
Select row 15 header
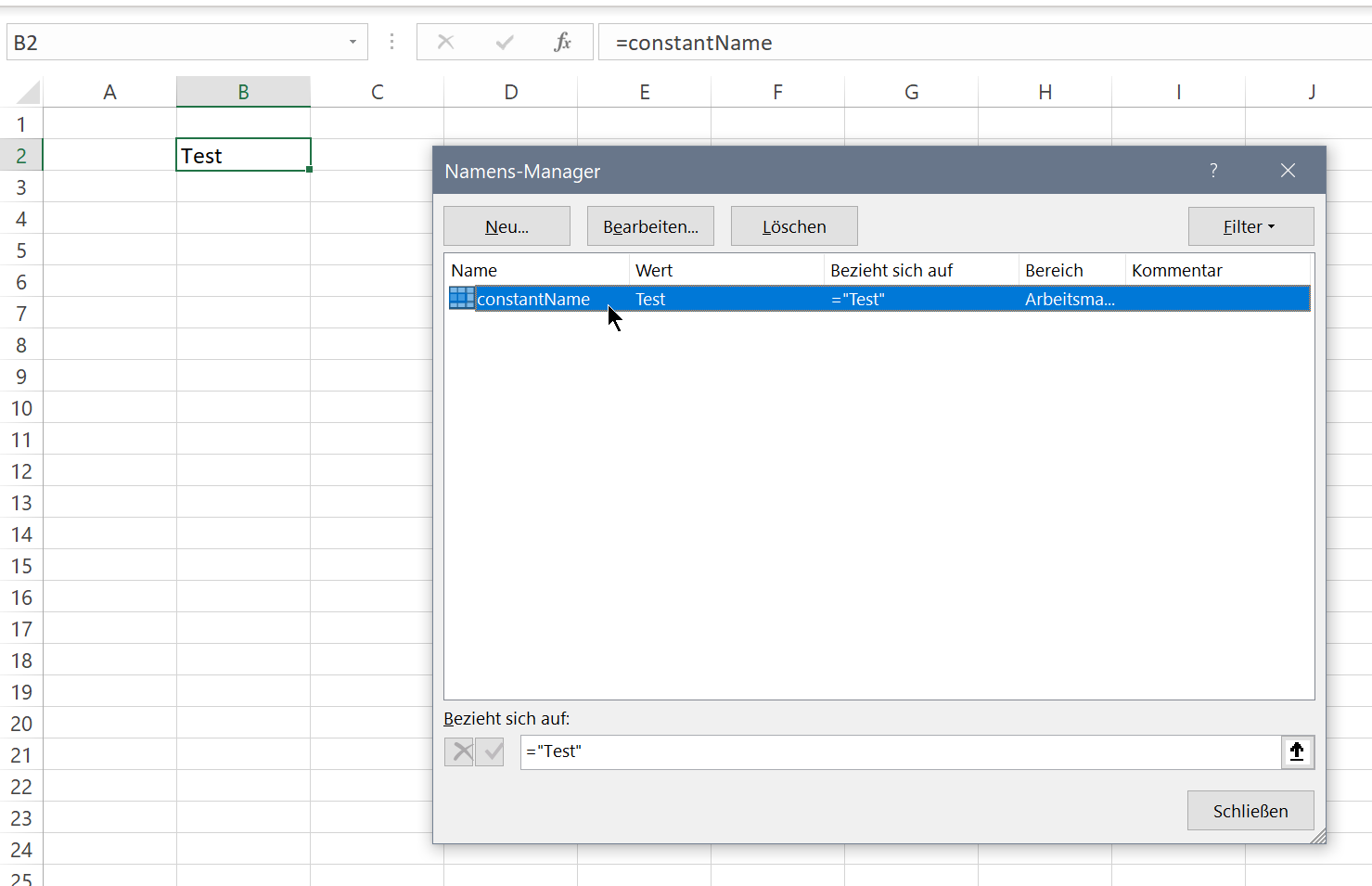[x=21, y=565]
